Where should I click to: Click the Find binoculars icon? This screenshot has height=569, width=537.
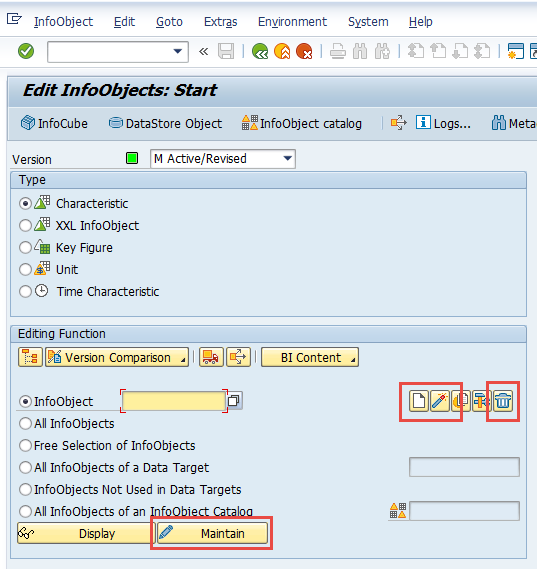point(360,51)
